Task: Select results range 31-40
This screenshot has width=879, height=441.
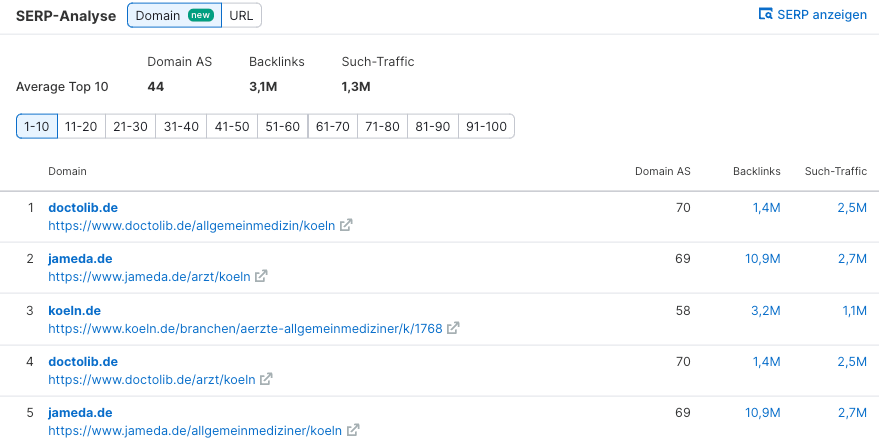Action: 181,126
